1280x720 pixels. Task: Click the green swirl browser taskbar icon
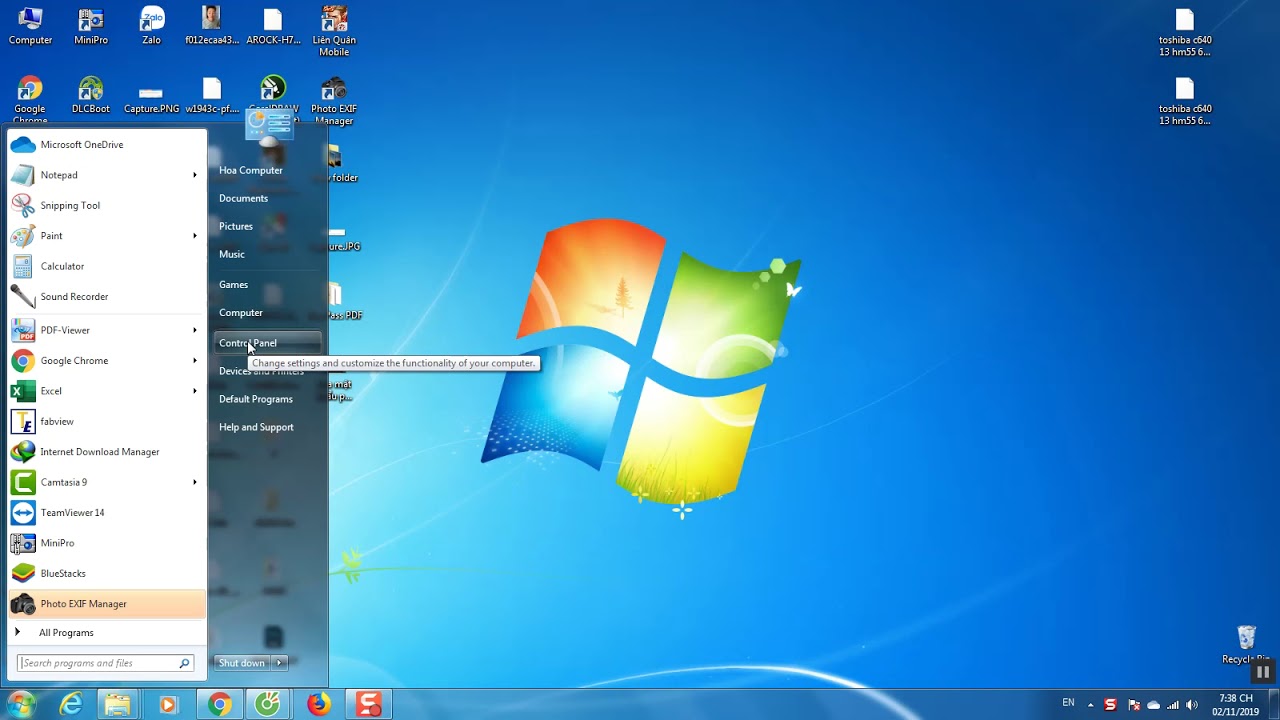tap(268, 705)
